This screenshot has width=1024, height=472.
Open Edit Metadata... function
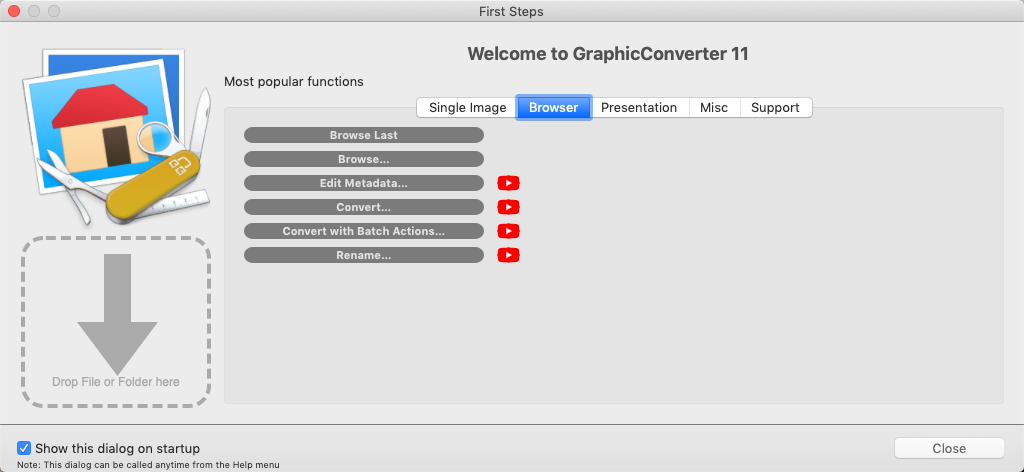(x=364, y=183)
